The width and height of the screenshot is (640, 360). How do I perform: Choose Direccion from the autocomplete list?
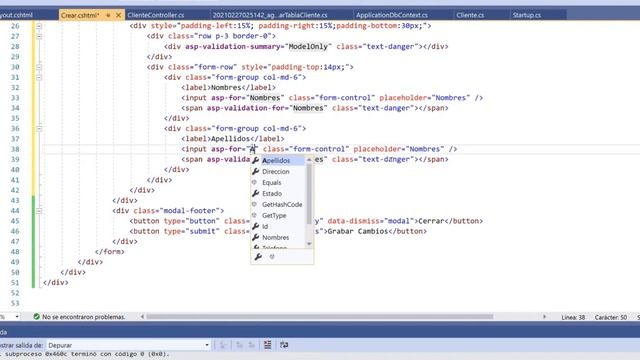tap(276, 171)
